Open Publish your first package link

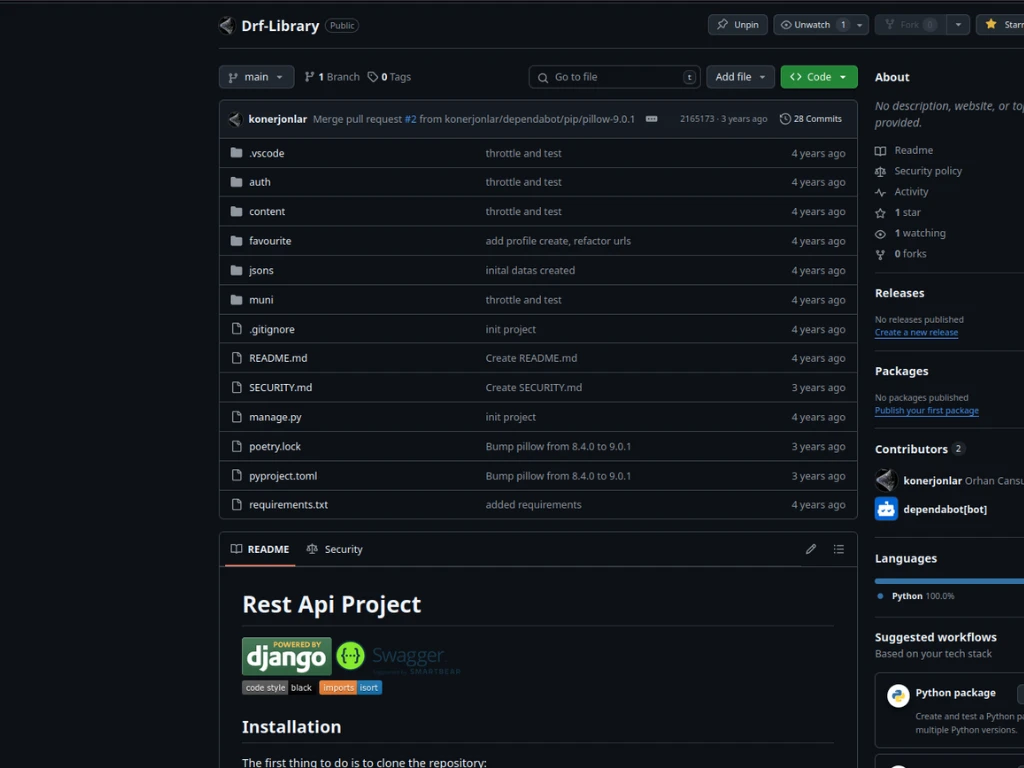point(926,410)
